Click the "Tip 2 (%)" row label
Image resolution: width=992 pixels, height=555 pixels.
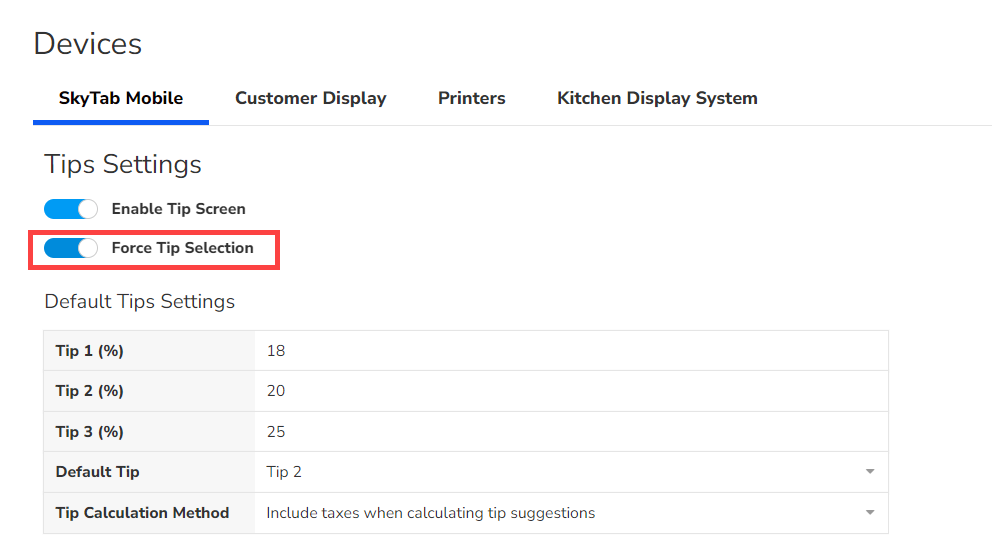[x=89, y=391]
